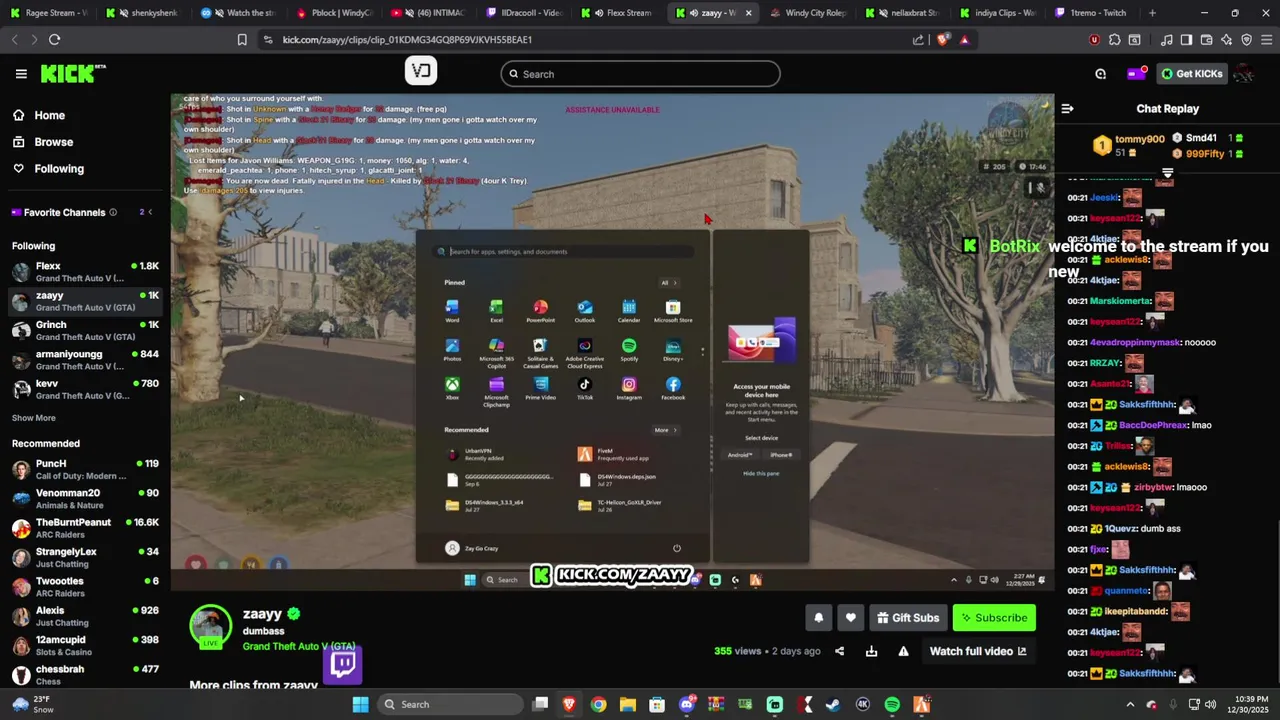
Task: Download the clip
Action: (x=871, y=651)
